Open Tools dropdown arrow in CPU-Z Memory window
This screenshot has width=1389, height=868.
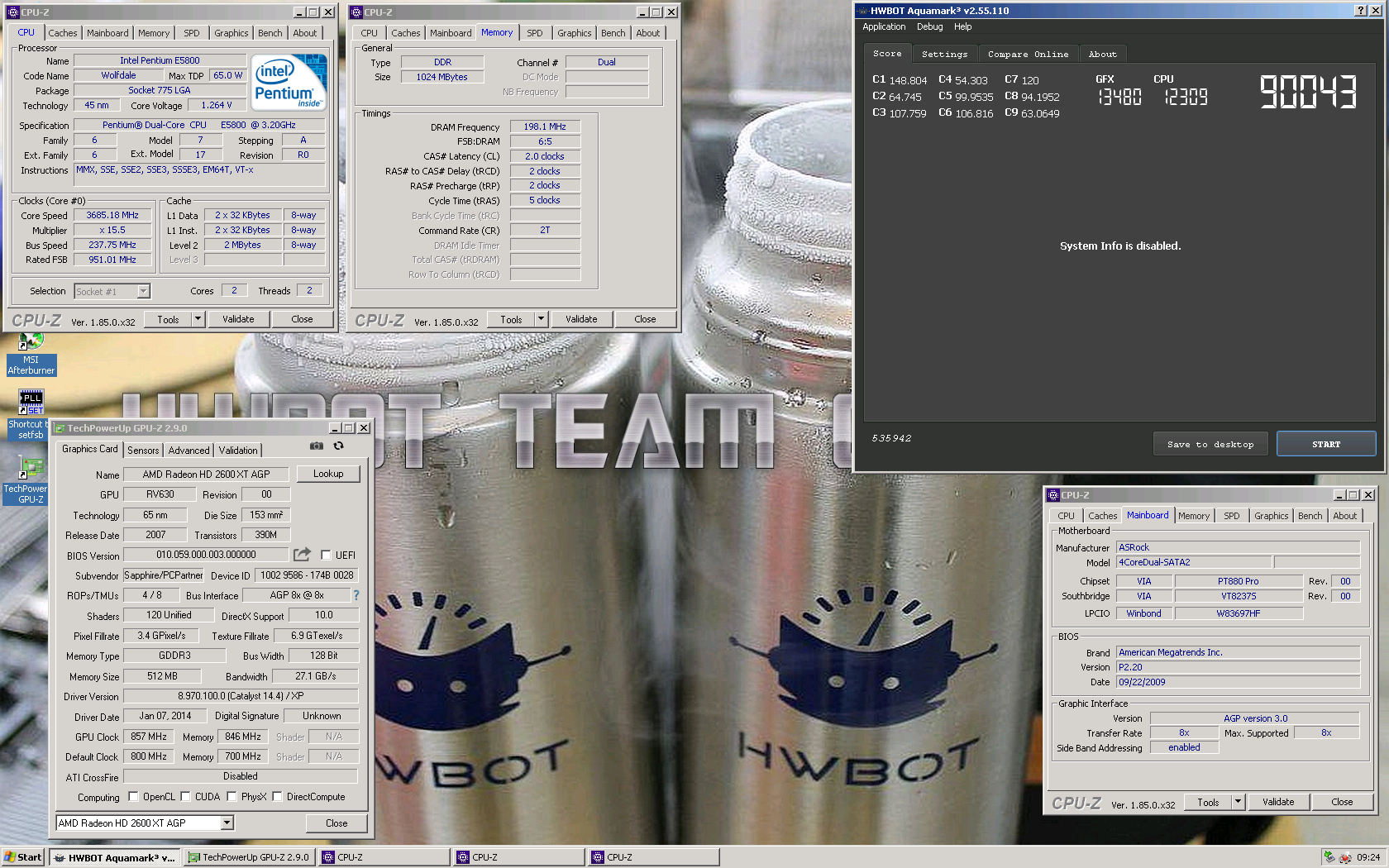[x=542, y=319]
